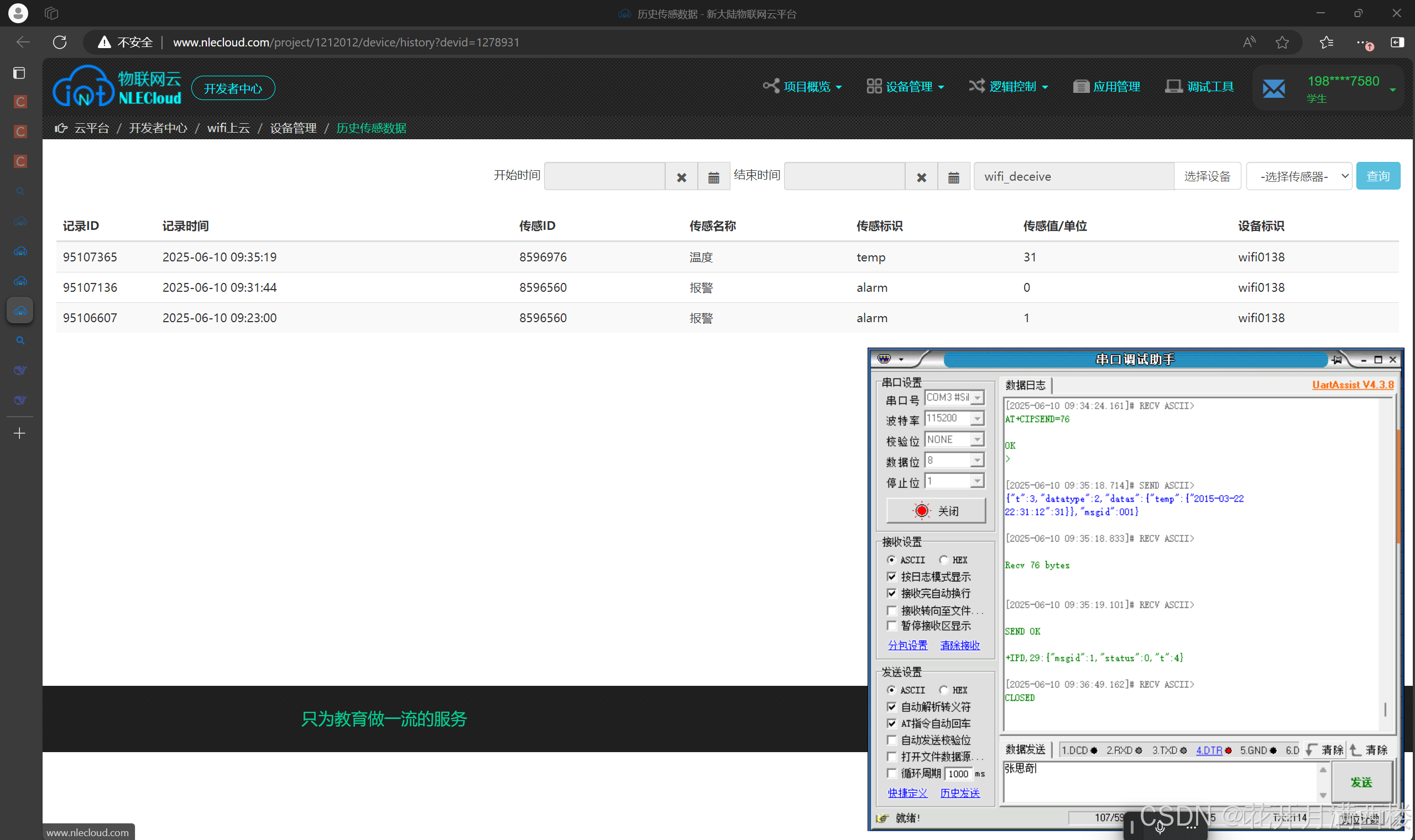Add page to favorites star icon

click(x=1282, y=42)
